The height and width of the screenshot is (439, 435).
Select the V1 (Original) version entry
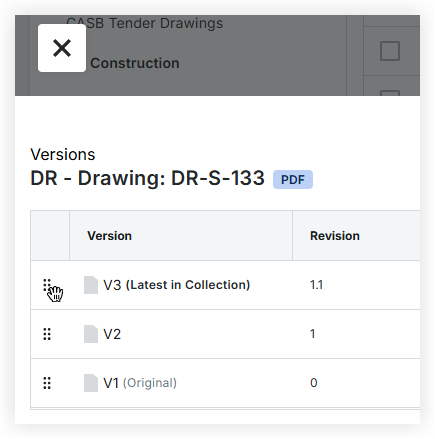140,383
